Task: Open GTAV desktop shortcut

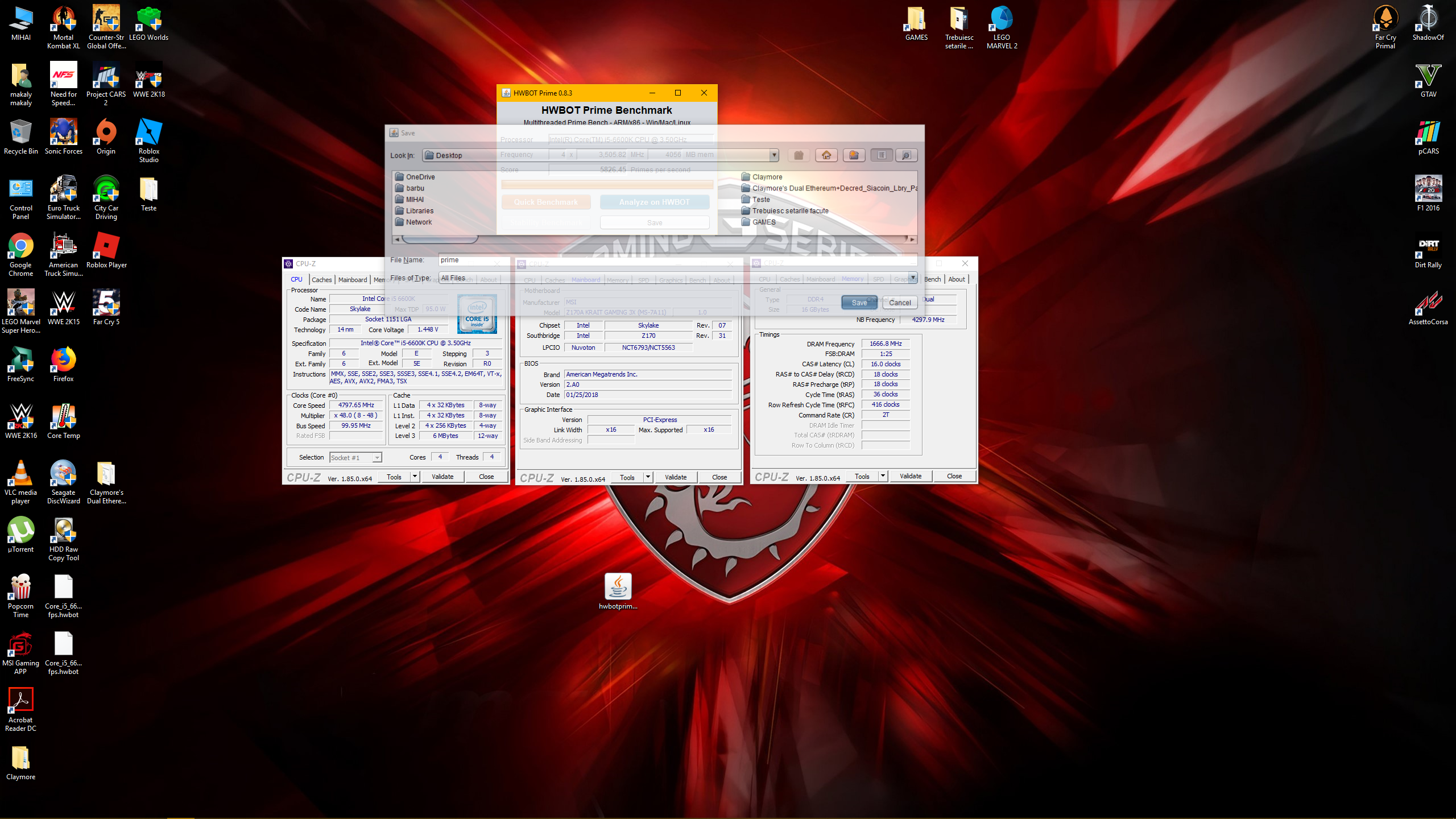Action: 1428,80
